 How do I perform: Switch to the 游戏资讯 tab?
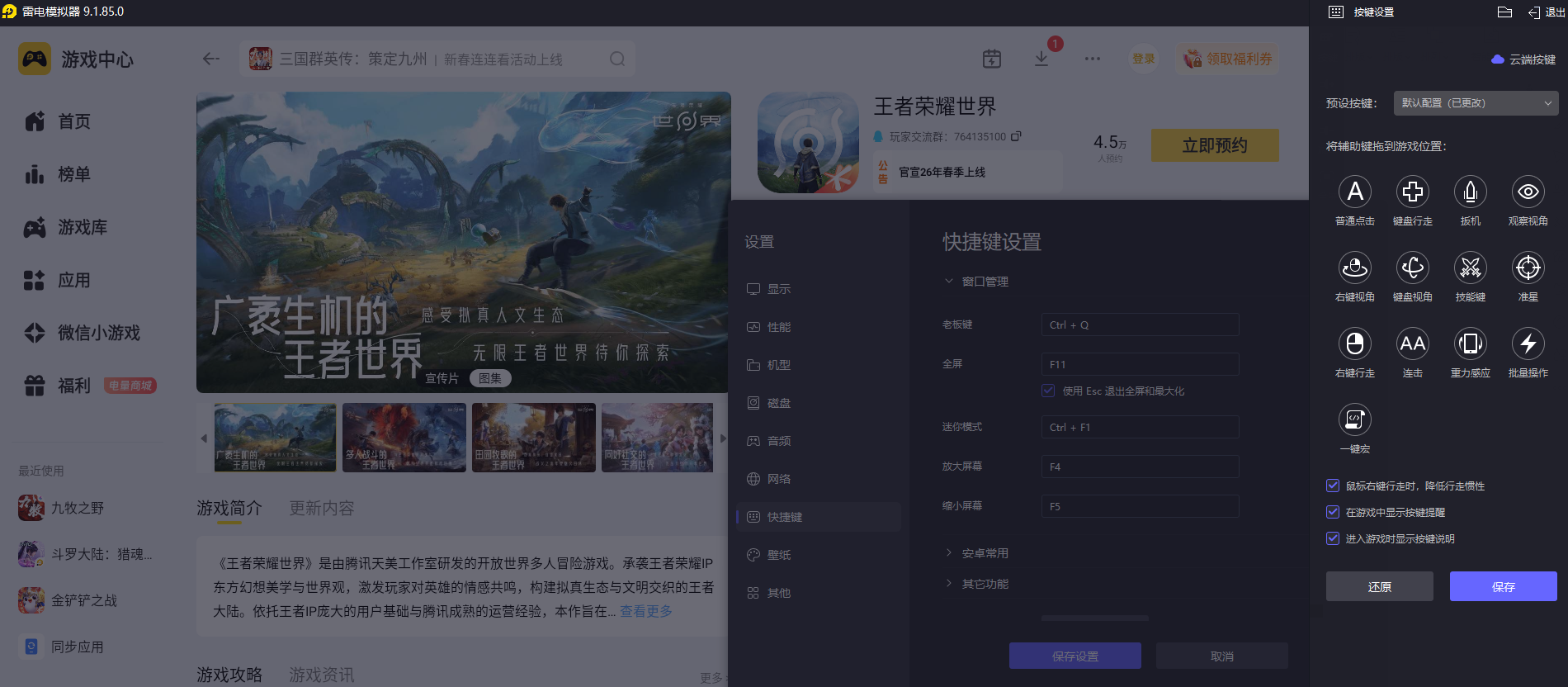(322, 675)
